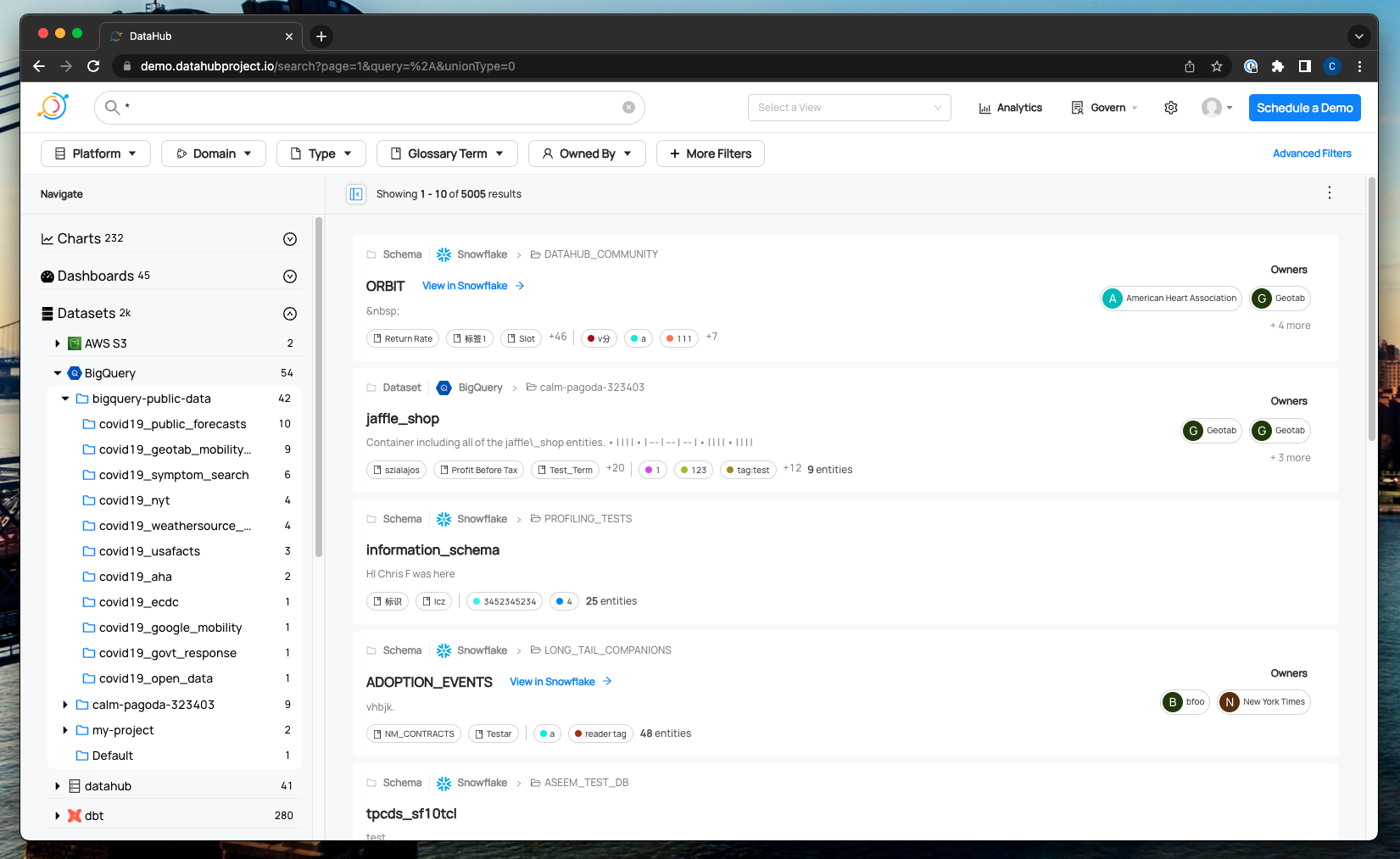Image resolution: width=1400 pixels, height=859 pixels.
Task: Click the red v分 tag
Action: (x=599, y=338)
